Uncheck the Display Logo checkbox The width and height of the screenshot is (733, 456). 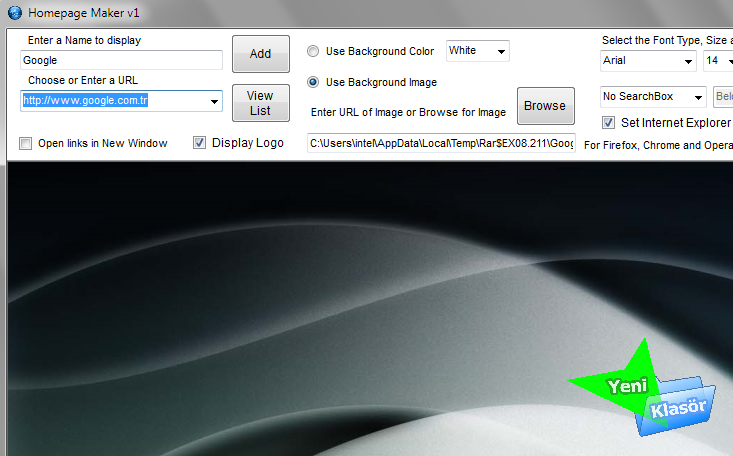coord(200,143)
